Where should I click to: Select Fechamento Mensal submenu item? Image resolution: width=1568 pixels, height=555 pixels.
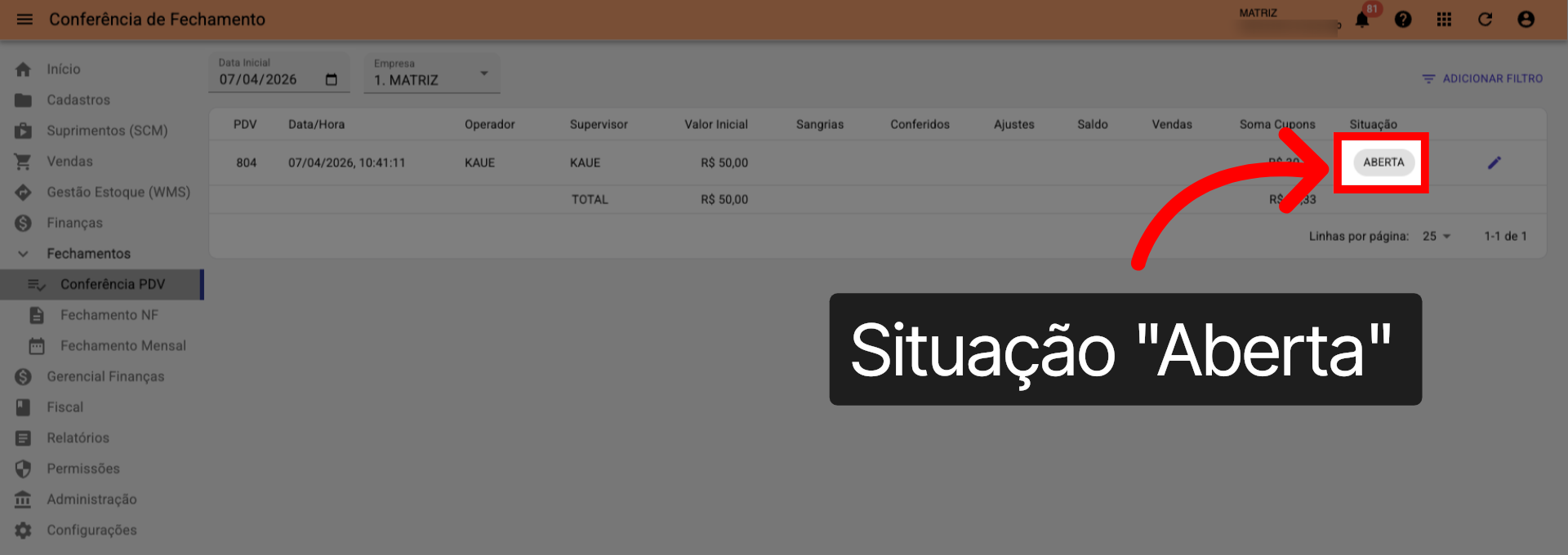point(123,346)
